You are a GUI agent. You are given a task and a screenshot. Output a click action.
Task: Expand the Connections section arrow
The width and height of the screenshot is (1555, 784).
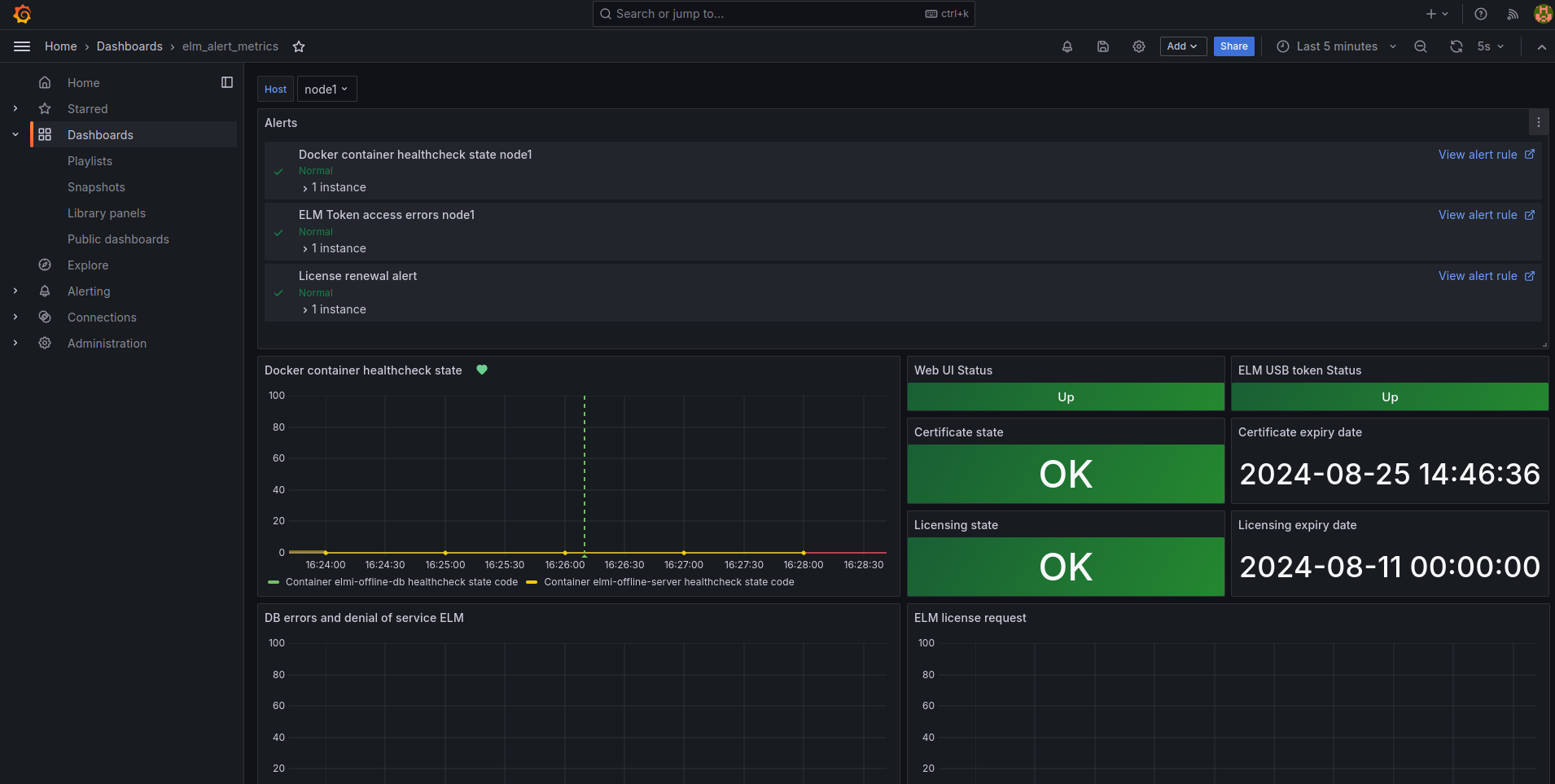pos(15,317)
